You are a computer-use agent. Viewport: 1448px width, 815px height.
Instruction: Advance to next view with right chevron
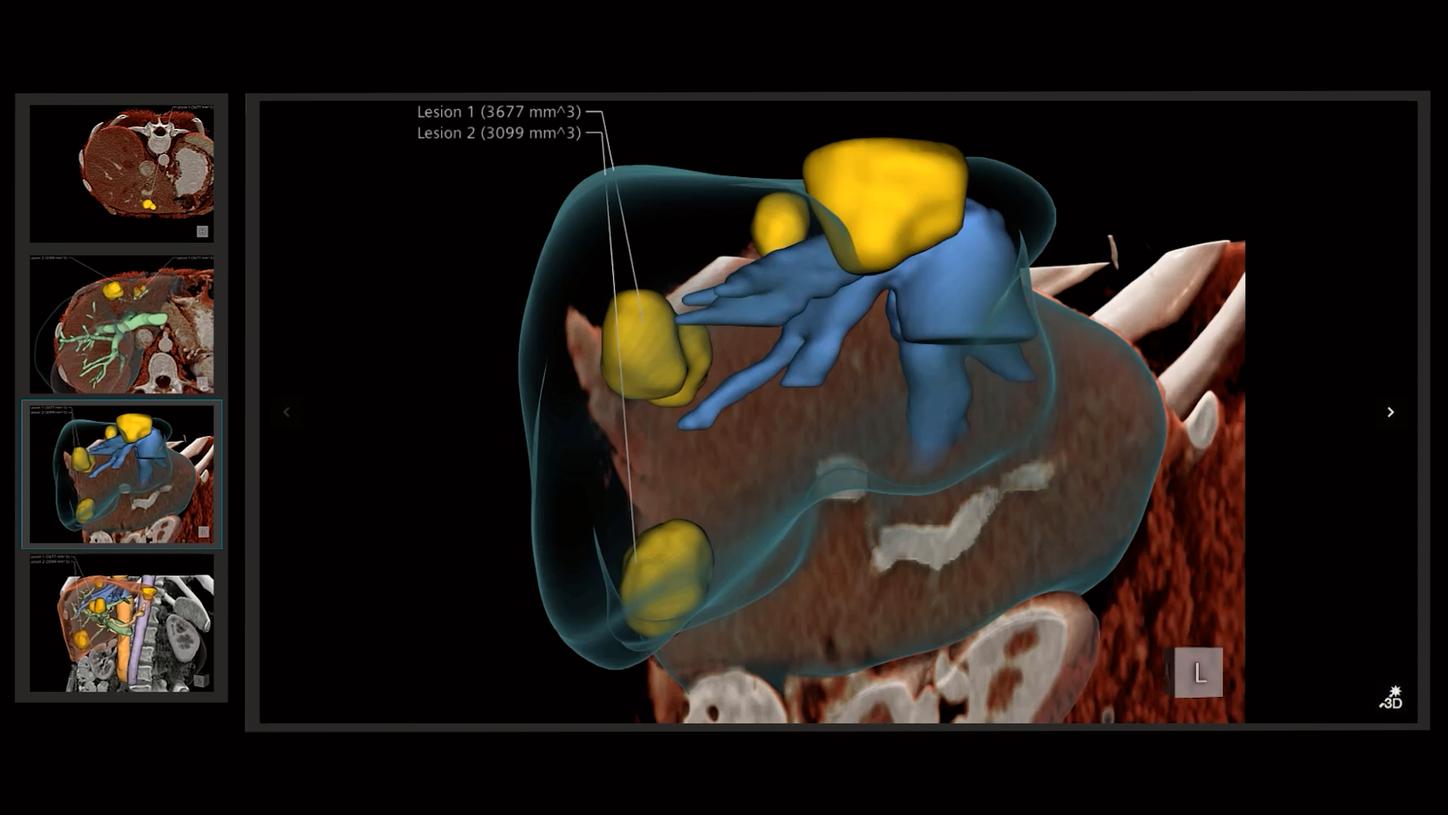pos(1389,411)
